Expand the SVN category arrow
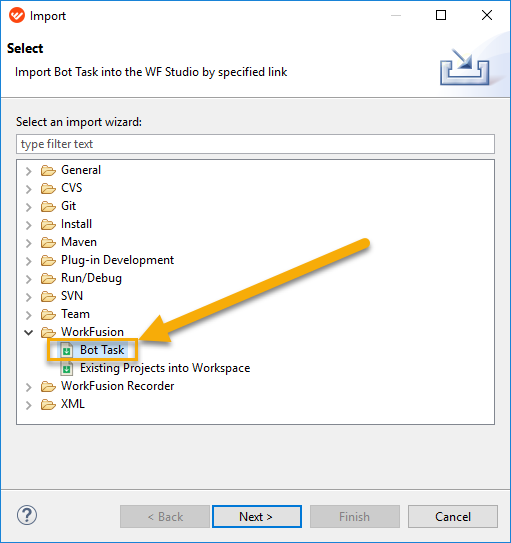Screen dimensions: 511x543 [29, 297]
